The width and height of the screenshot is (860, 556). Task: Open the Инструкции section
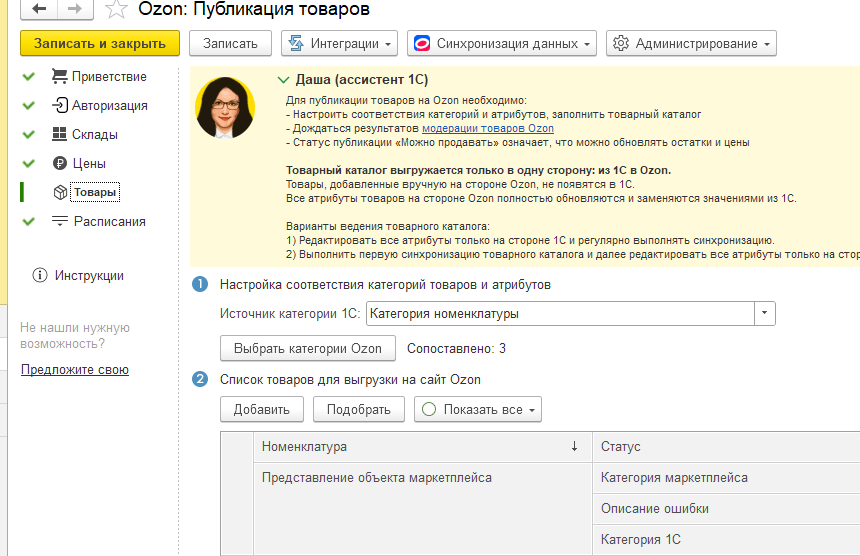(89, 275)
